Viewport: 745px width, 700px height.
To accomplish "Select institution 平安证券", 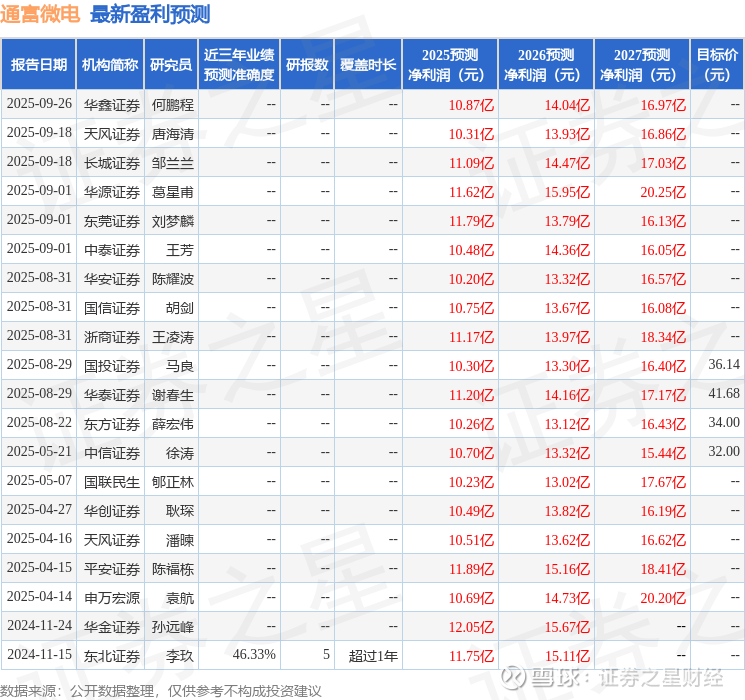I will click(112, 569).
